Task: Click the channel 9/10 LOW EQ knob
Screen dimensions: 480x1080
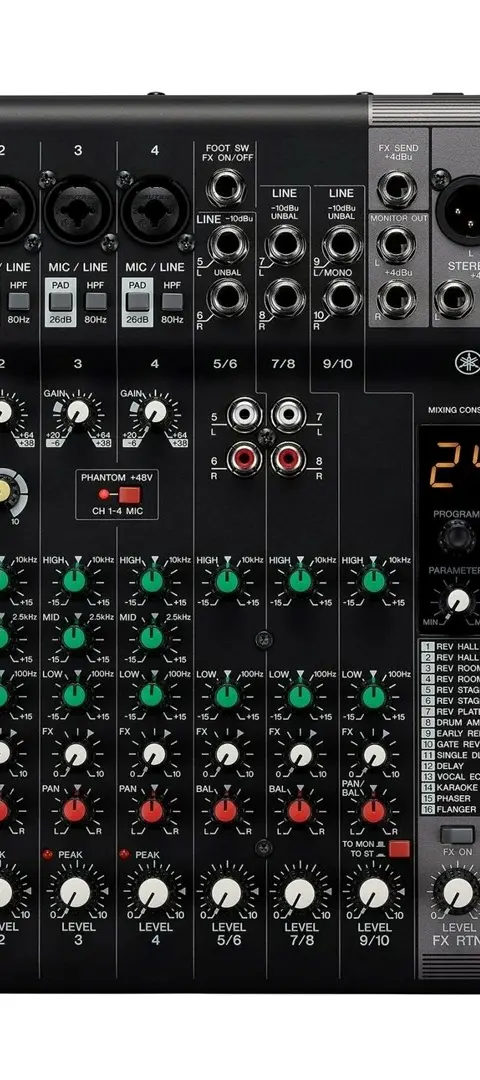Action: 374,695
